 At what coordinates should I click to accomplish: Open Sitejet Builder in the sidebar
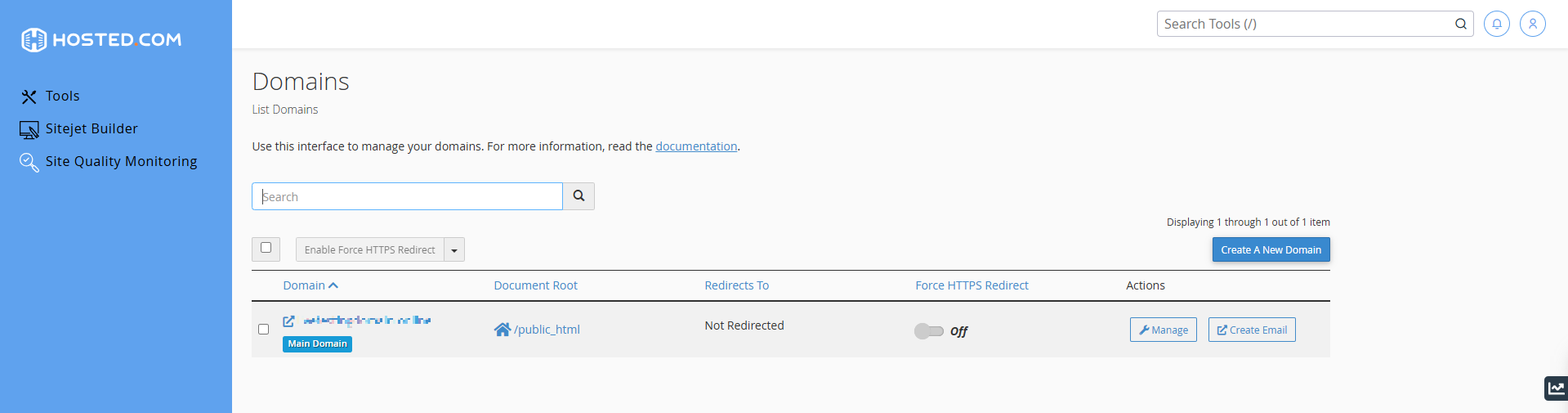[x=91, y=129]
